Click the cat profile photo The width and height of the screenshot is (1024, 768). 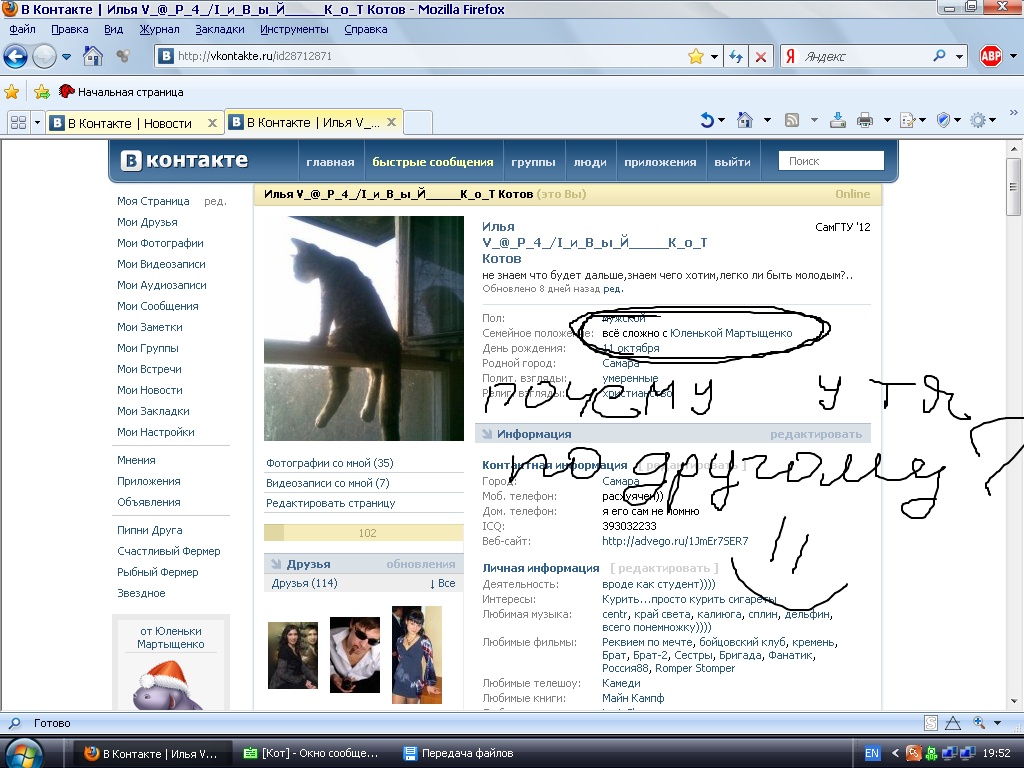coord(364,328)
